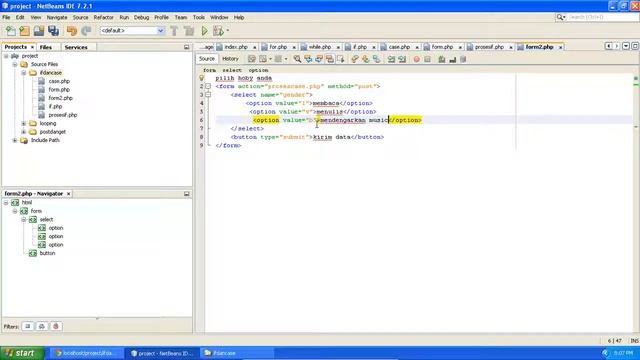Viewport: 640px width, 360px height.
Task: Click the History view button
Action: pyautogui.click(x=230, y=59)
